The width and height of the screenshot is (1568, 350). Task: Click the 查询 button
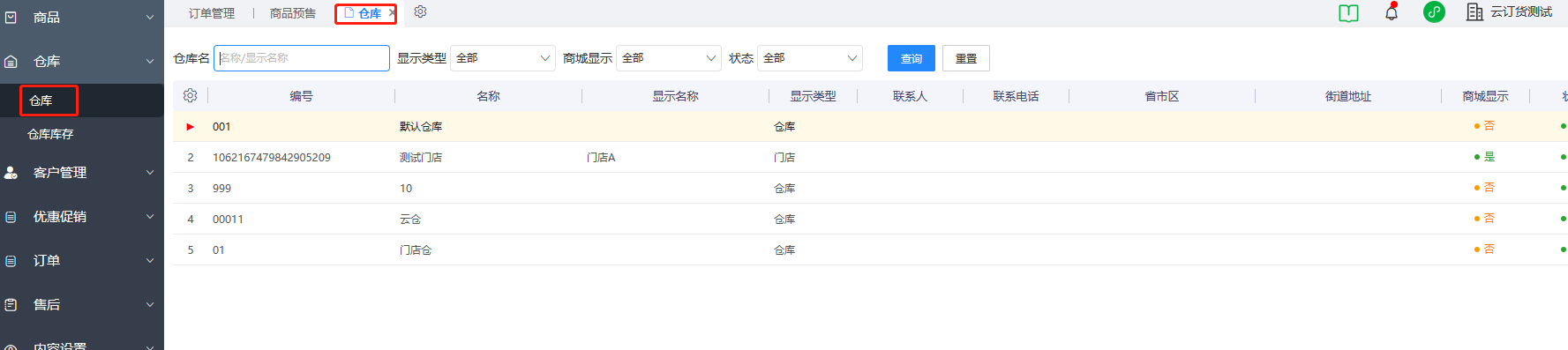(x=912, y=58)
